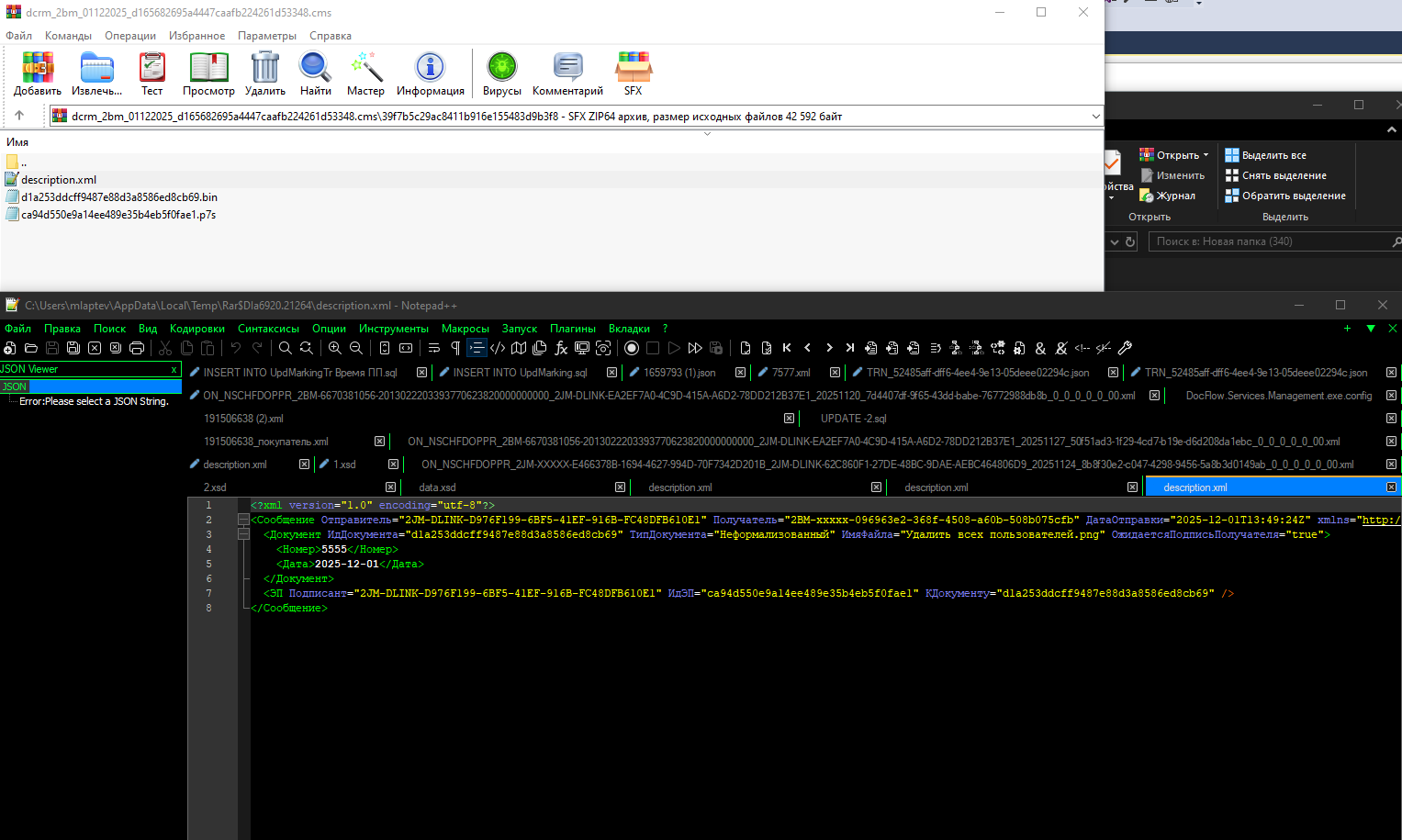Expand the Explorer ribbon chevron
Screen dimensions: 1402x840
coord(1392,130)
